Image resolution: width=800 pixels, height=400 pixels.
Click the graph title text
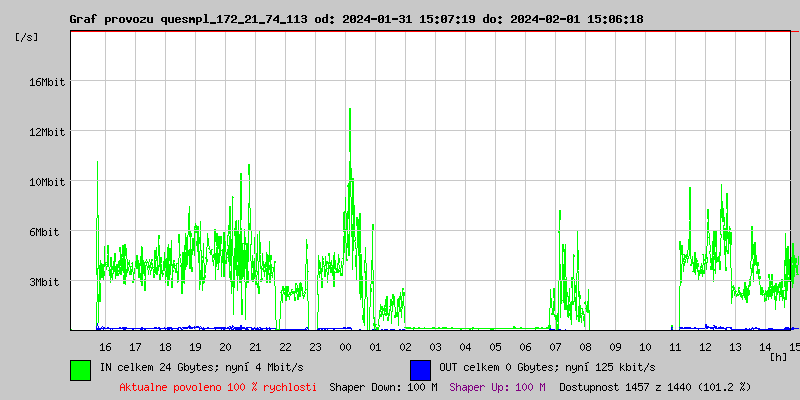coord(356,19)
